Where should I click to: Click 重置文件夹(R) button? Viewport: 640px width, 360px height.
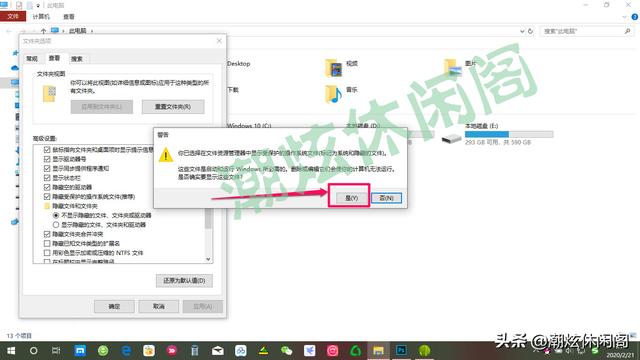[173, 107]
